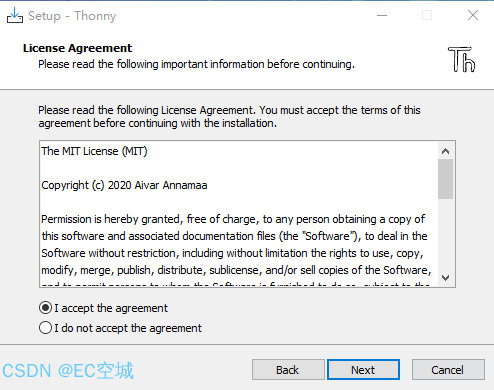This screenshot has width=494, height=390.
Task: Click the Thonny Th logo
Action: tap(461, 59)
